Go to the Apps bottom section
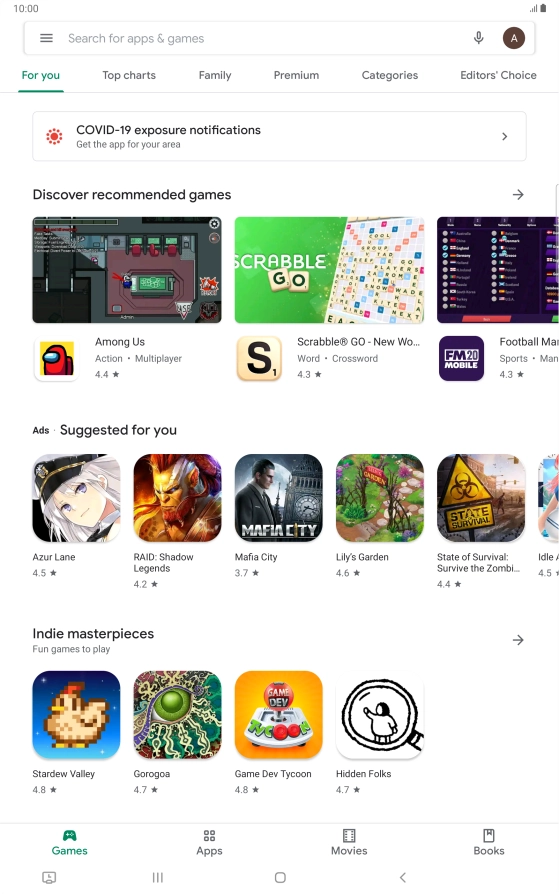Screen dimensions: 559x894 209,843
